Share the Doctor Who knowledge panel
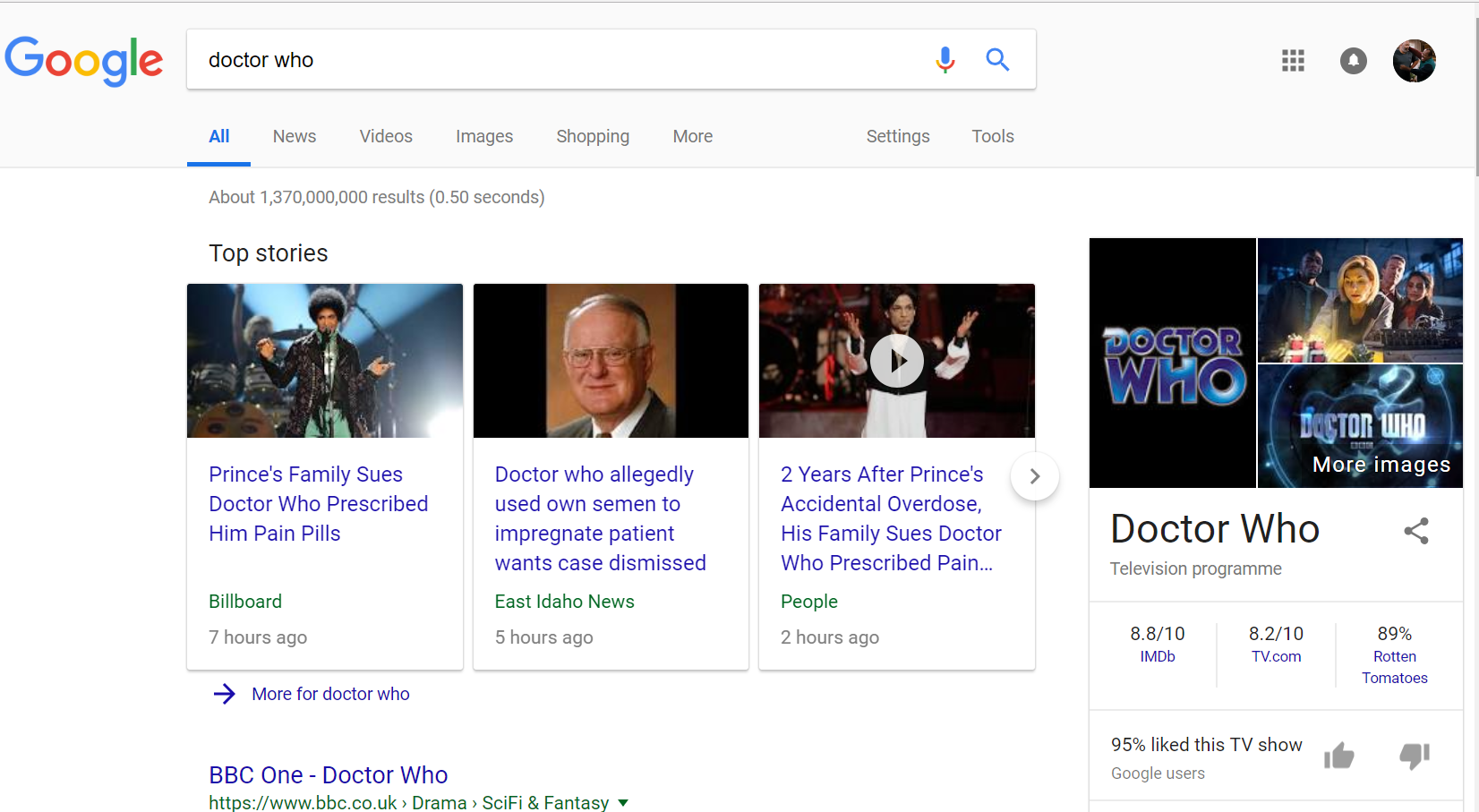This screenshot has width=1479, height=812. click(1416, 531)
